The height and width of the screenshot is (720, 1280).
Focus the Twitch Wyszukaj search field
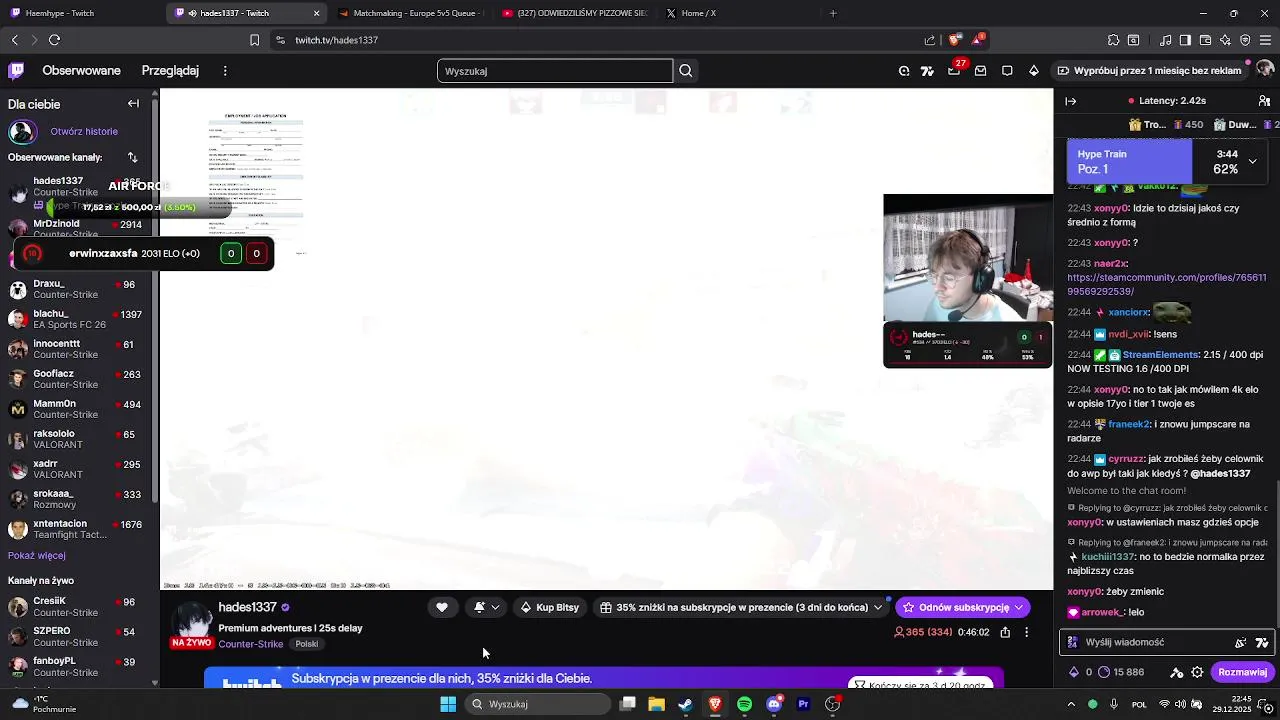[555, 71]
